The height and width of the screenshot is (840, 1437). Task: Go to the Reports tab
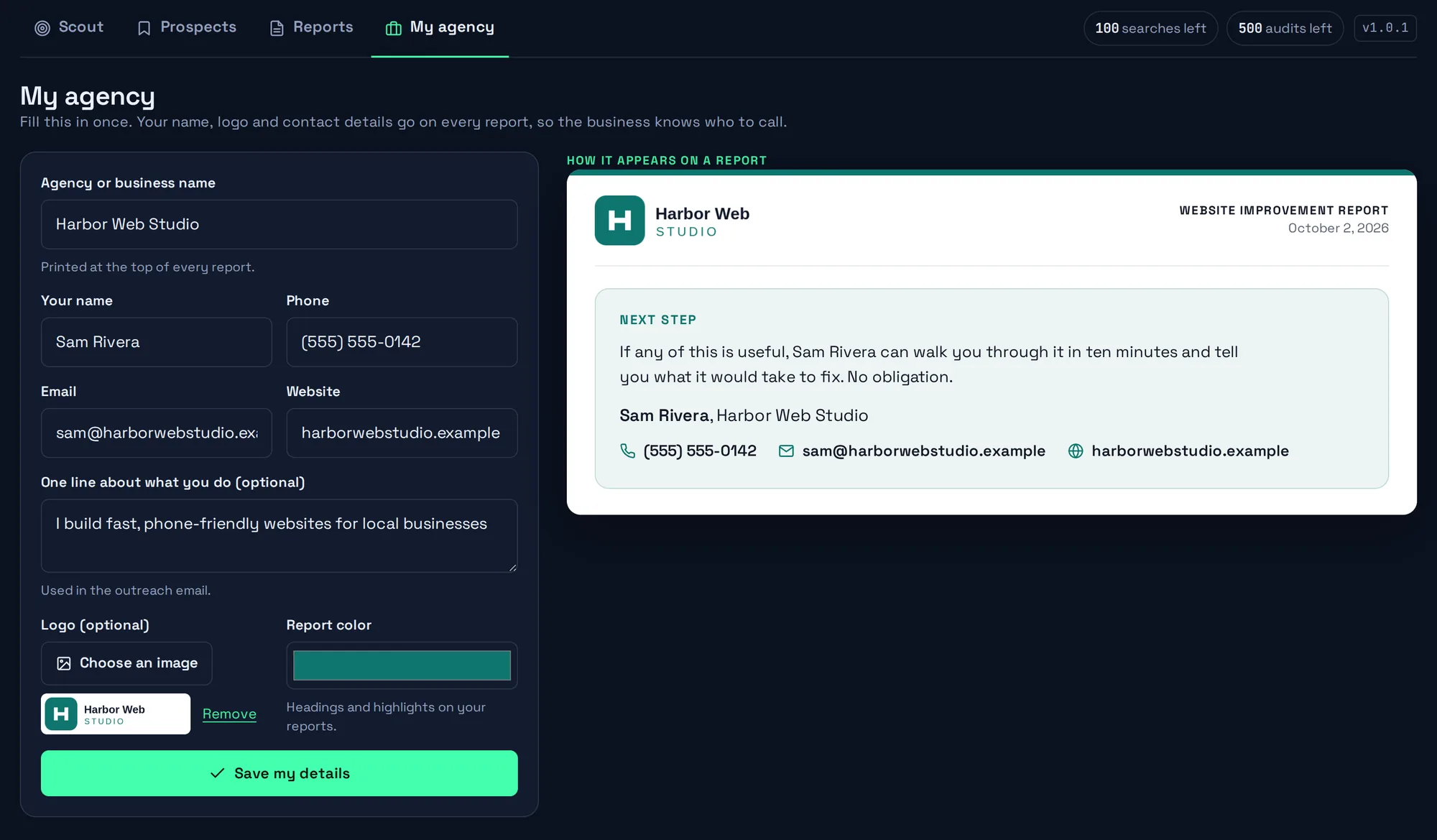311,28
